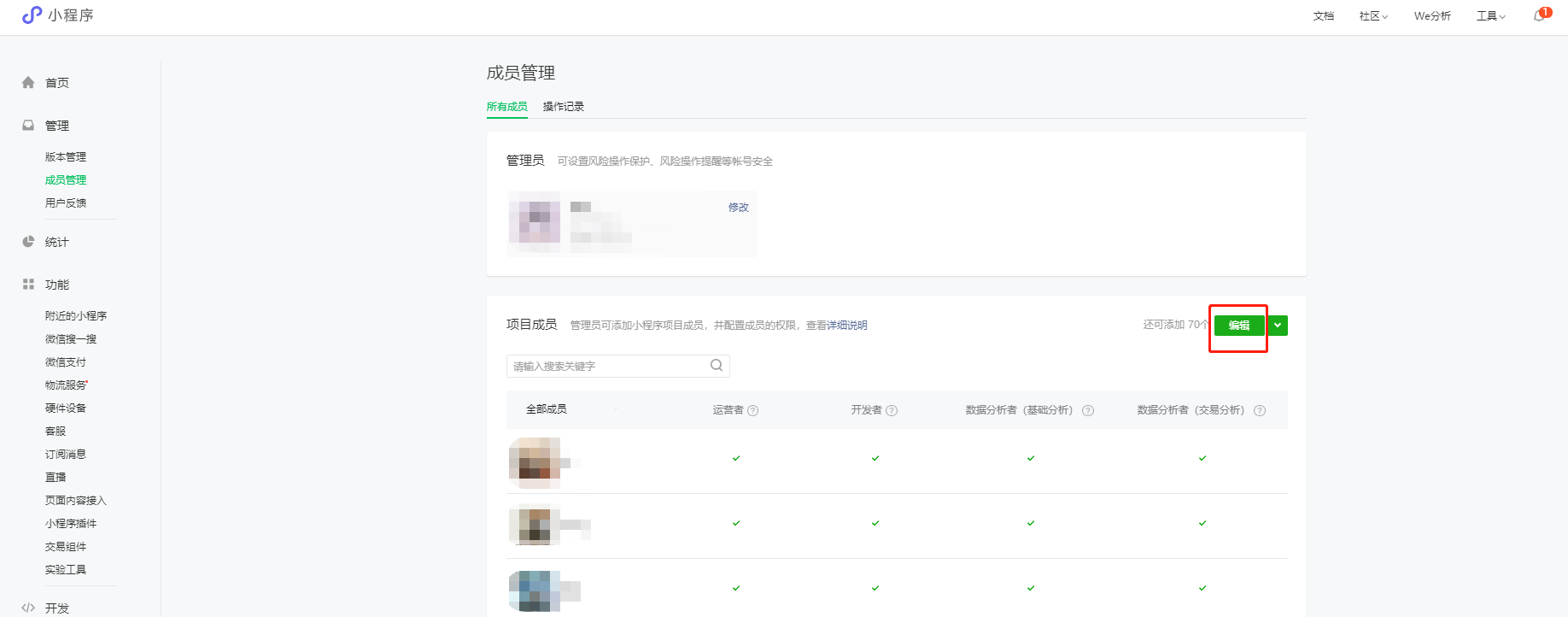Open 微信支付 in the sidebar

coord(66,362)
